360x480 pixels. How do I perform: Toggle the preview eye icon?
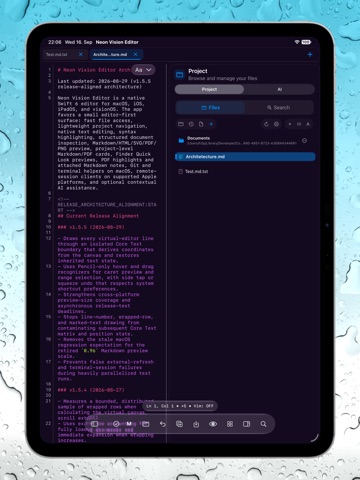[x=213, y=424]
